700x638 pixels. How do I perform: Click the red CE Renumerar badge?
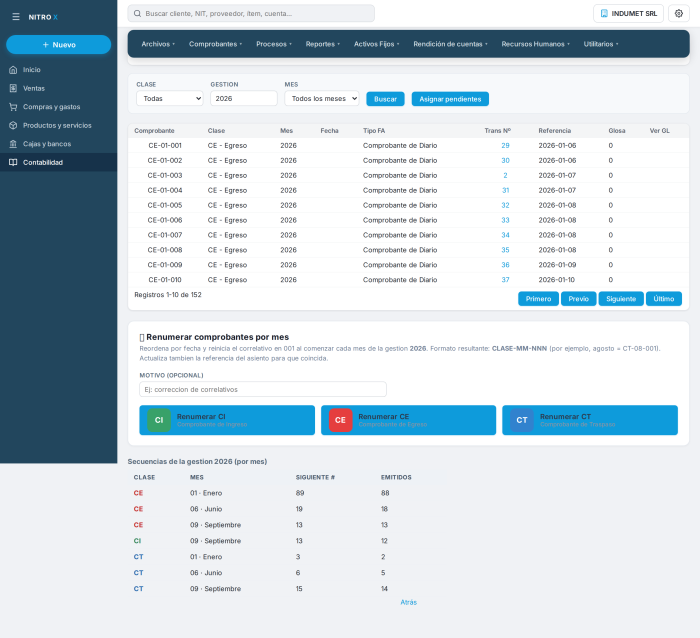[x=340, y=420]
